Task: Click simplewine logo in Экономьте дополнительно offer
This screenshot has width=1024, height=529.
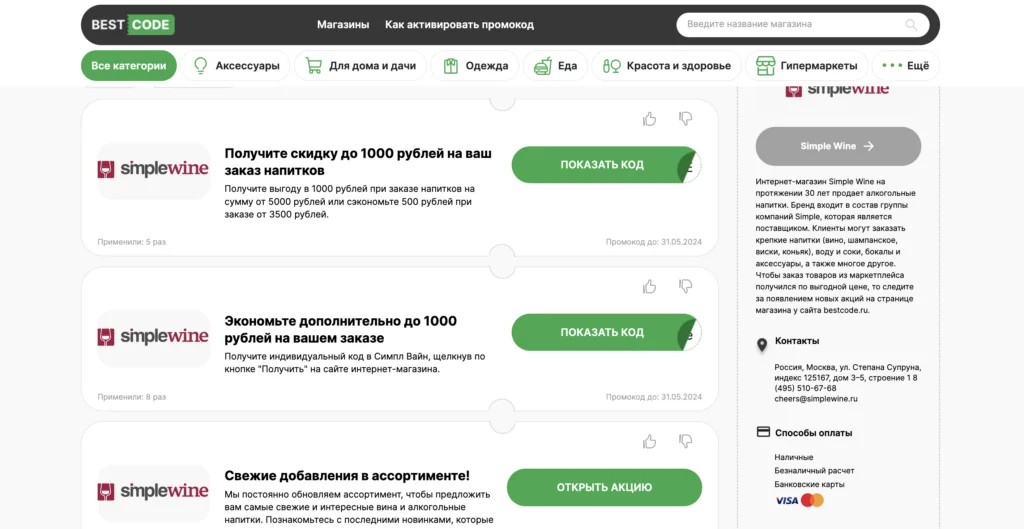Action: [154, 338]
